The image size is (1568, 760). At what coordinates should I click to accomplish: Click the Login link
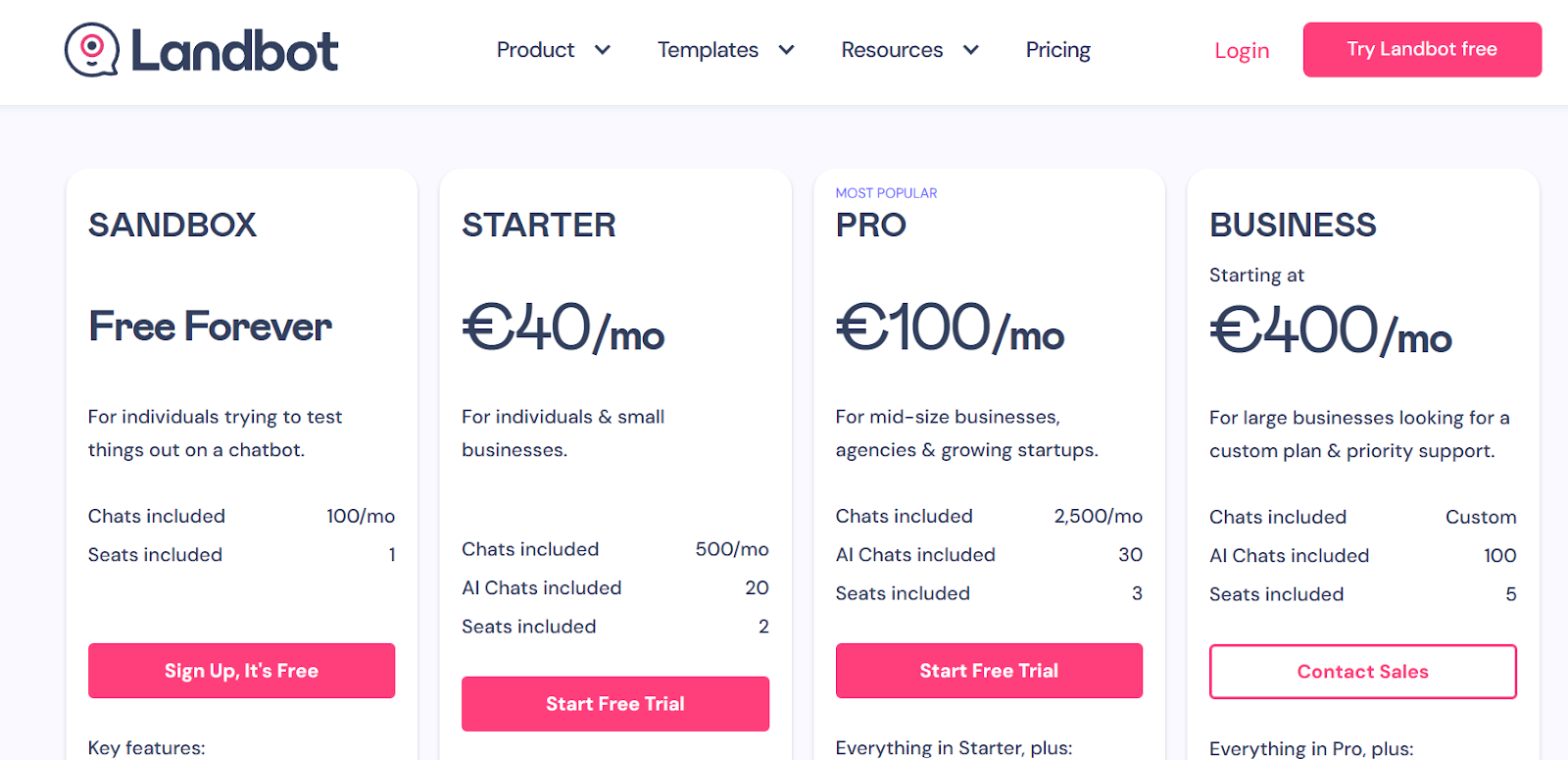coord(1242,51)
